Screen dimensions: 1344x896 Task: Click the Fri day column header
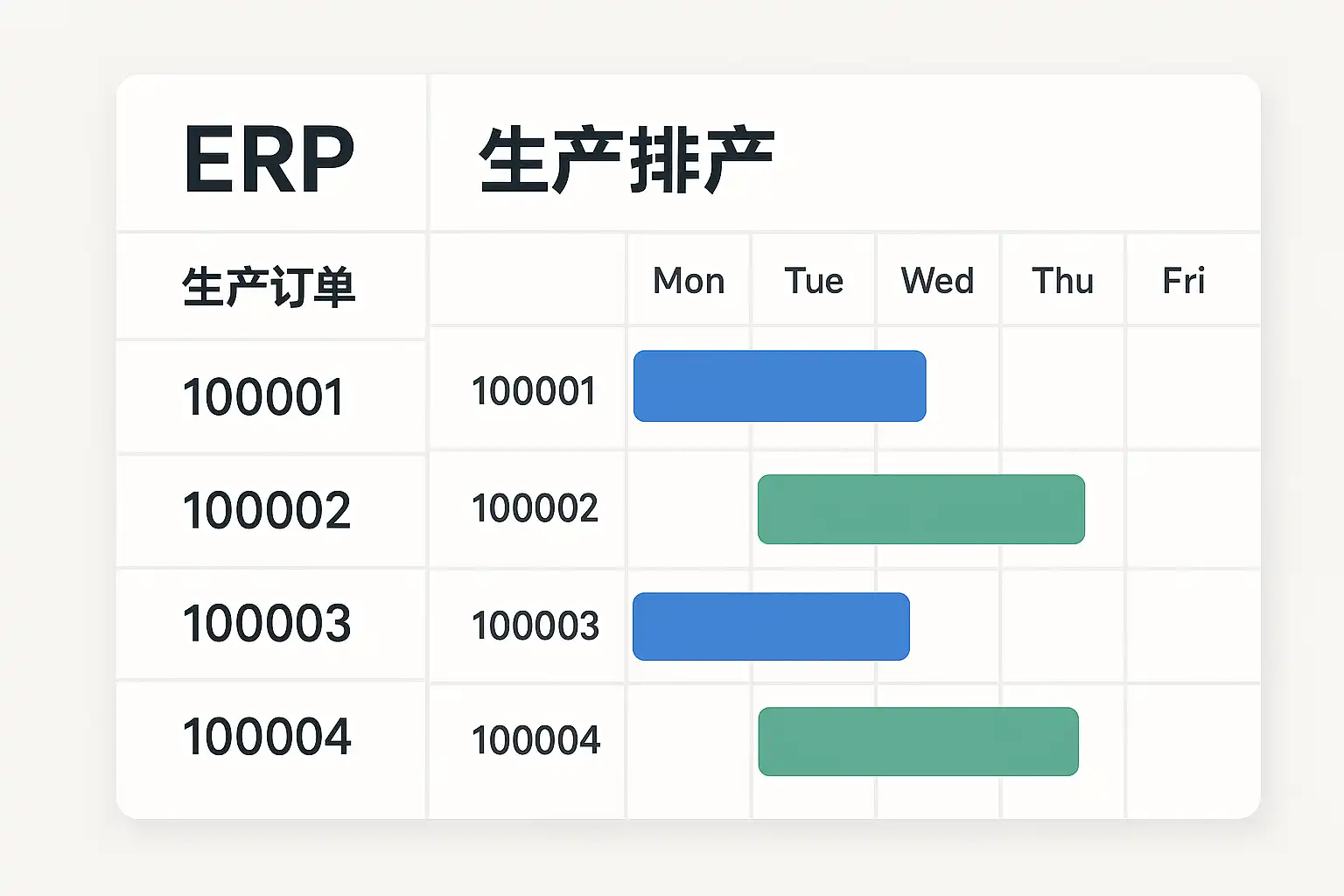1183,281
